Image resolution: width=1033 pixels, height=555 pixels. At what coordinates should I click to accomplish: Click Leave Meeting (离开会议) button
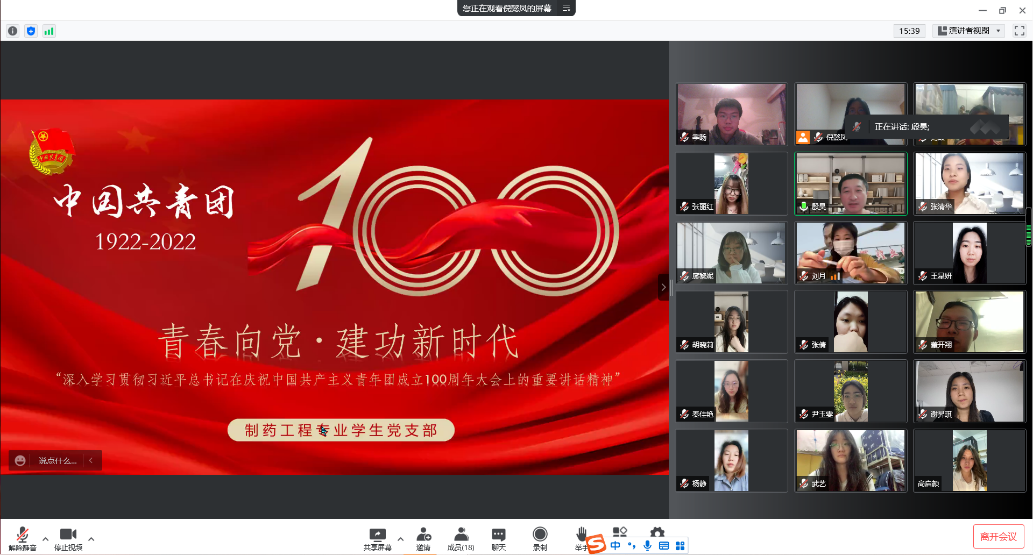(x=999, y=537)
